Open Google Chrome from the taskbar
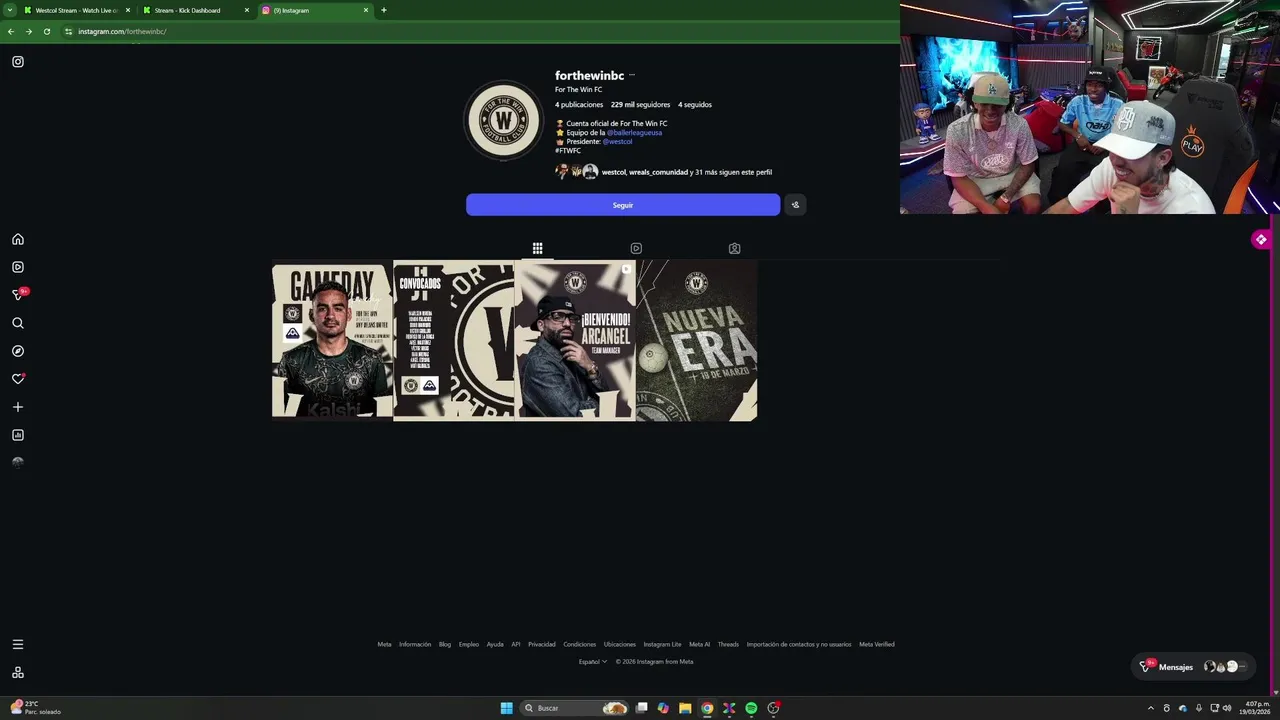1280x720 pixels. [707, 708]
